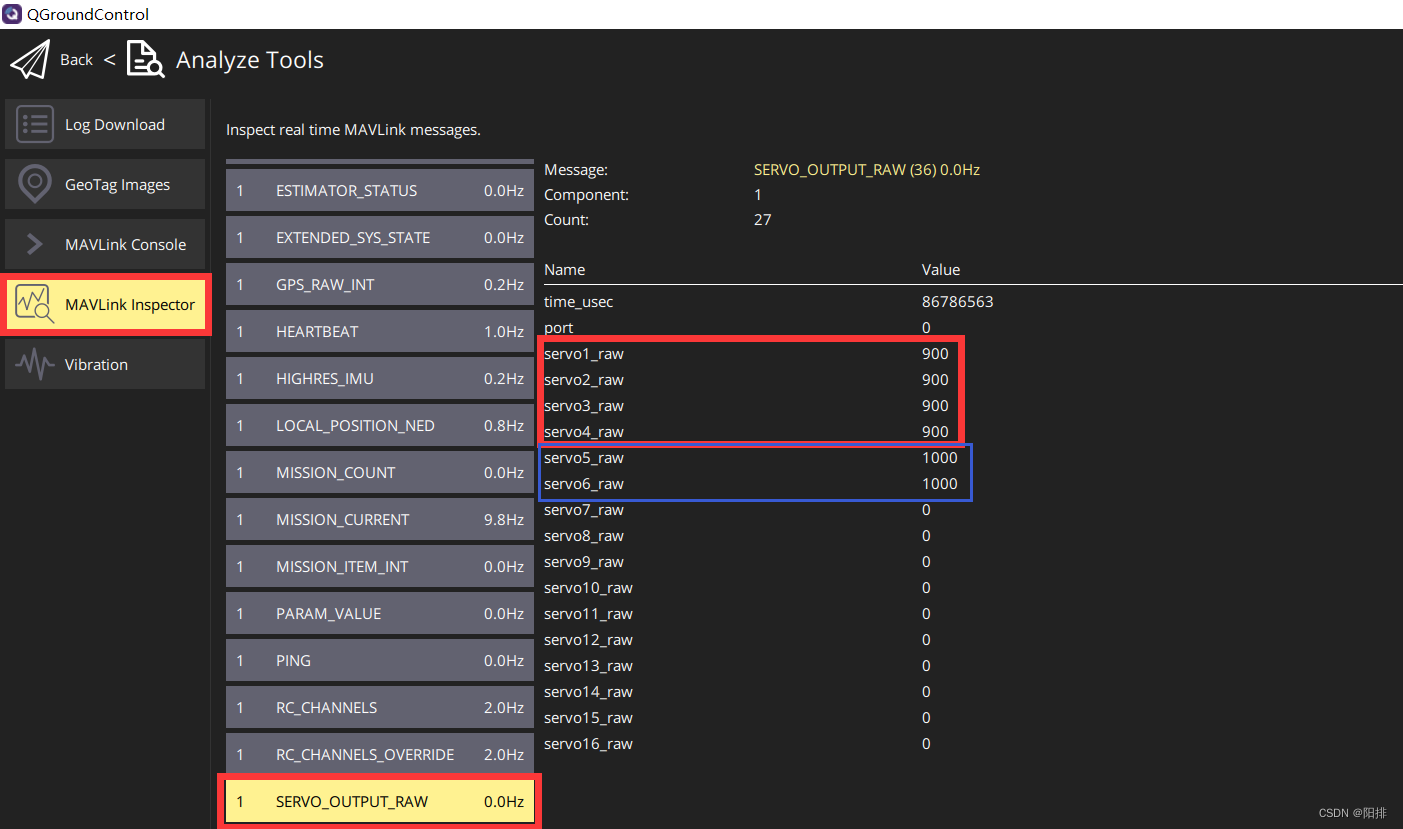Click the servo8_raw field name

[x=584, y=536]
